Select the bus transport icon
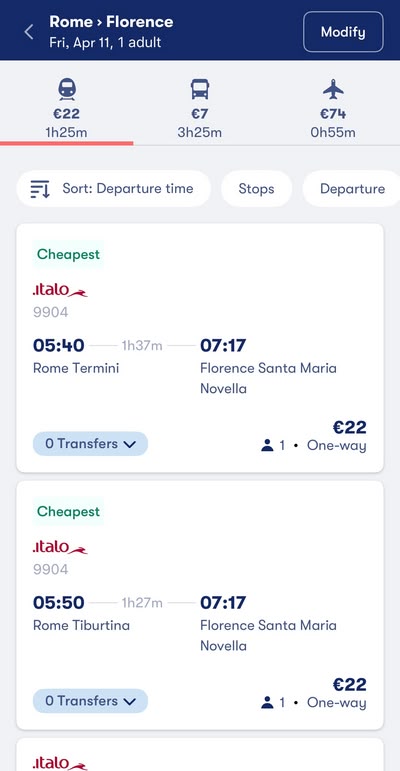 point(200,90)
